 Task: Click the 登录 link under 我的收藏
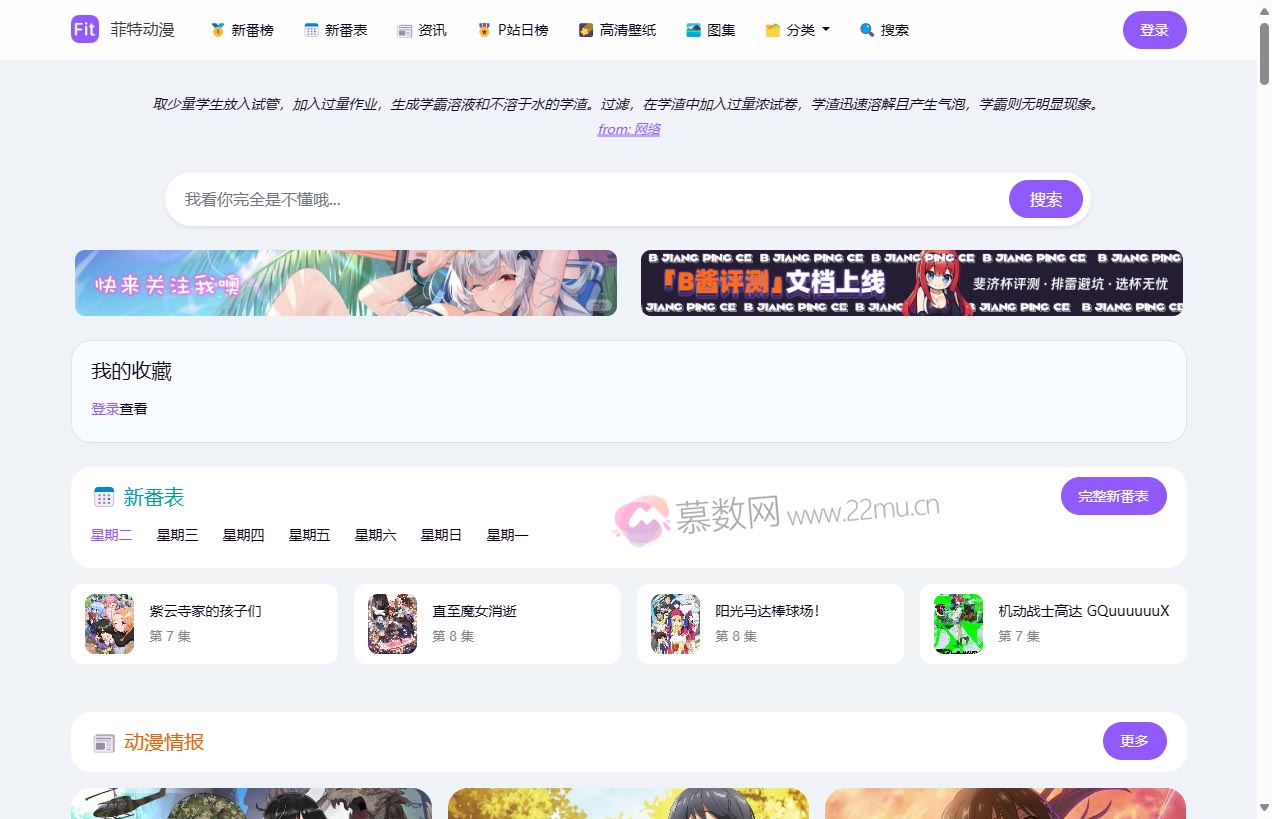pyautogui.click(x=105, y=409)
